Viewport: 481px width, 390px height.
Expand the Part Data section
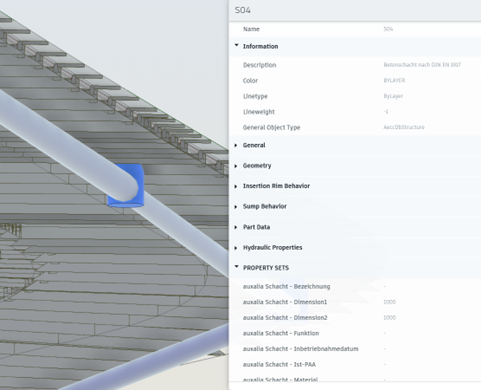pyautogui.click(x=236, y=227)
